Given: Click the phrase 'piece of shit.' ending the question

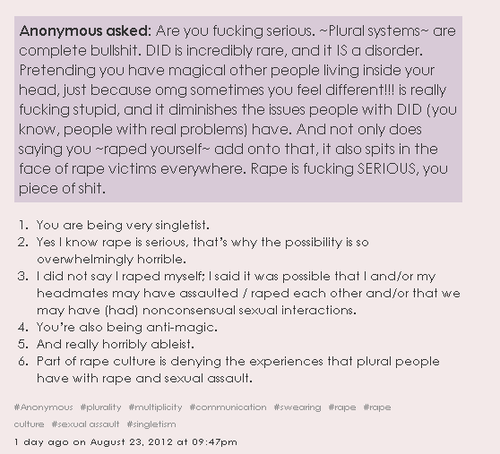Looking at the screenshot, I should pyautogui.click(x=62, y=189).
